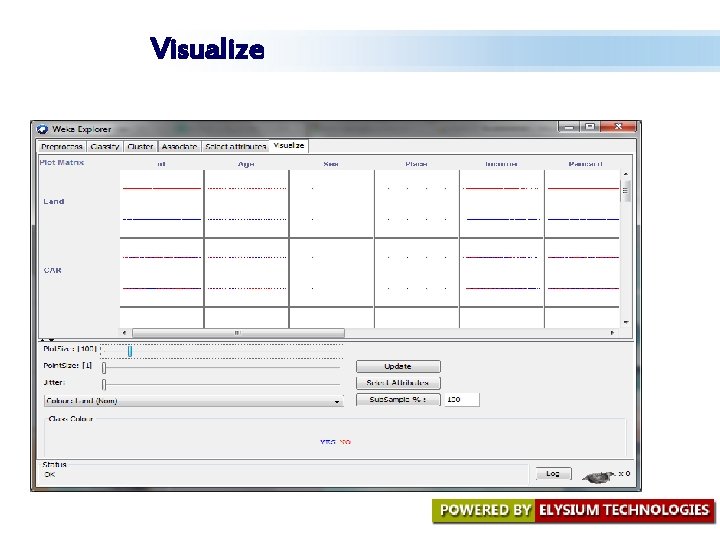Open the Land versus Age scatter plot

(x=247, y=204)
